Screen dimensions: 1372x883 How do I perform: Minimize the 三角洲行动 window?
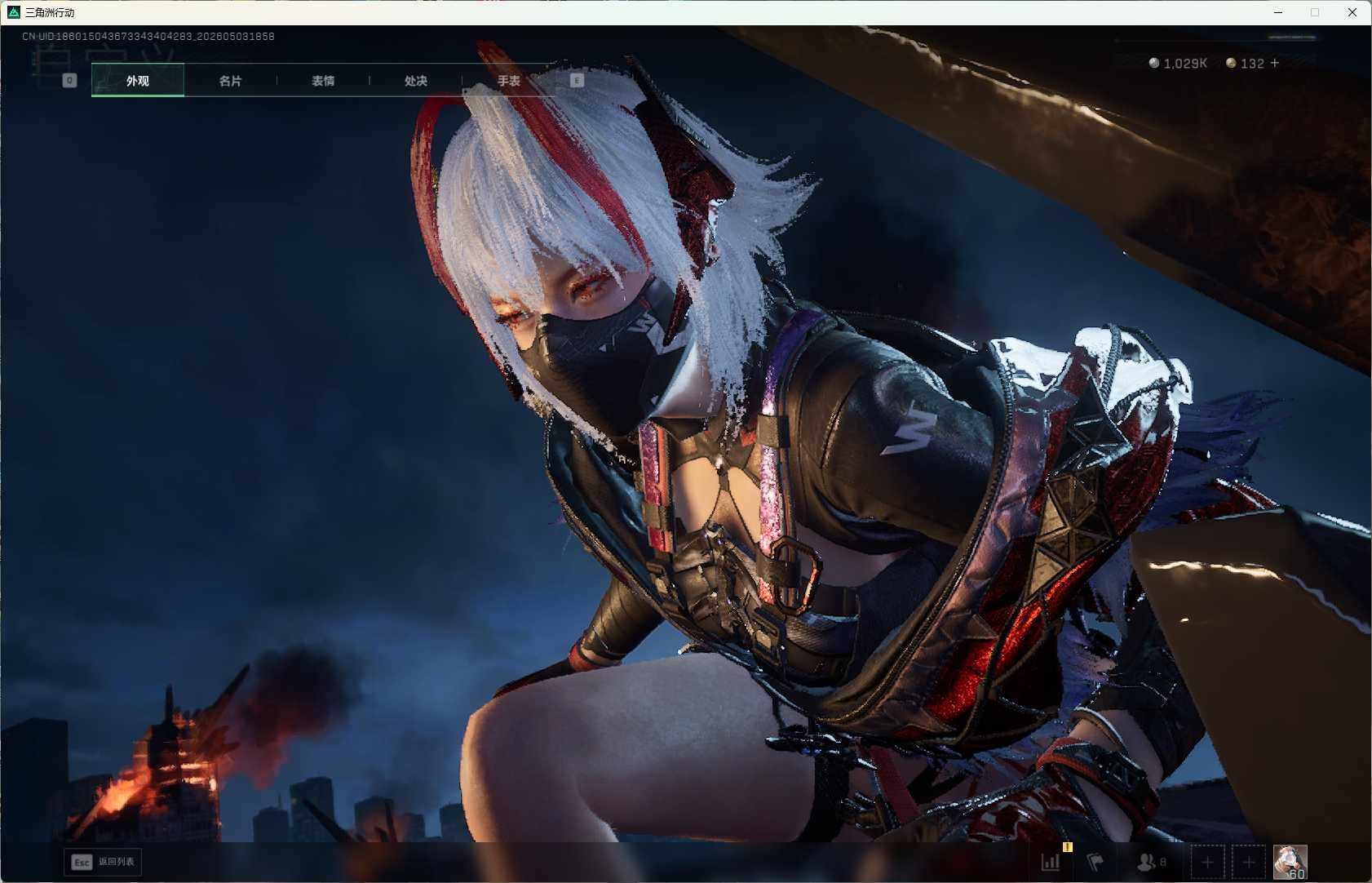(1278, 12)
